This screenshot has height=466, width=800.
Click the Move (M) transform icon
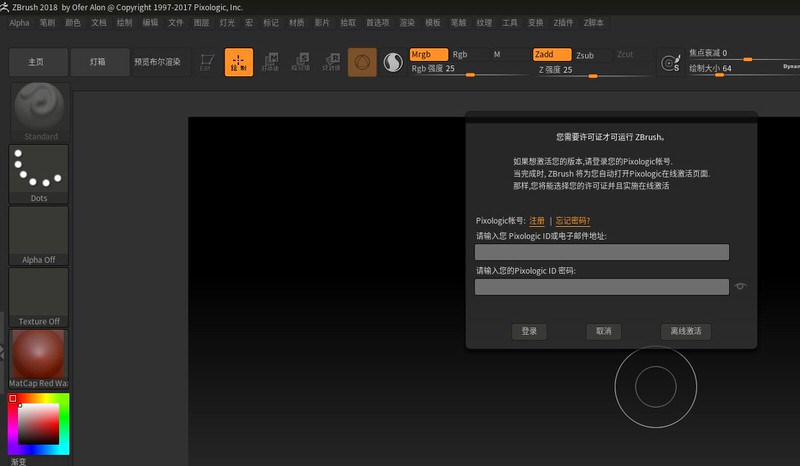coord(270,62)
